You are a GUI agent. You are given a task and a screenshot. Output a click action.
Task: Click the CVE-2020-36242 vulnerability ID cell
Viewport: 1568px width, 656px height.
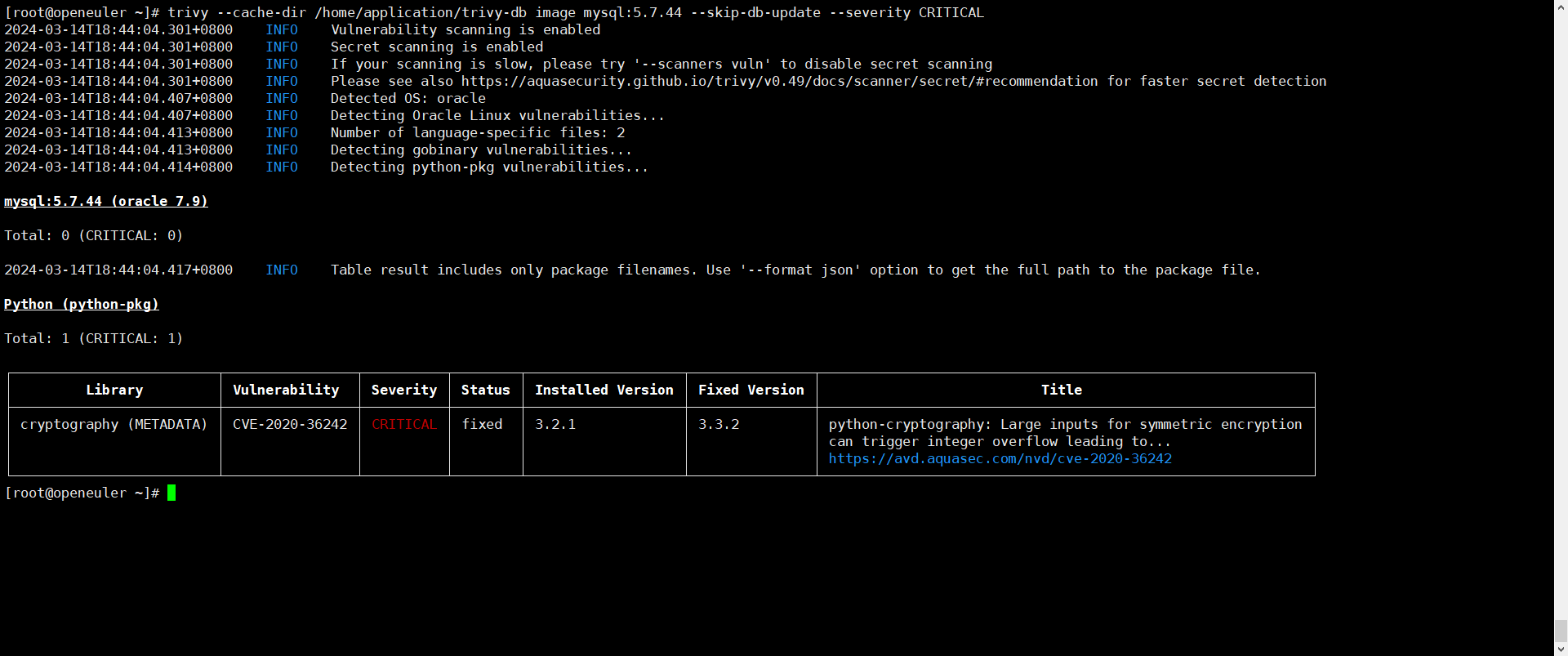pos(290,425)
